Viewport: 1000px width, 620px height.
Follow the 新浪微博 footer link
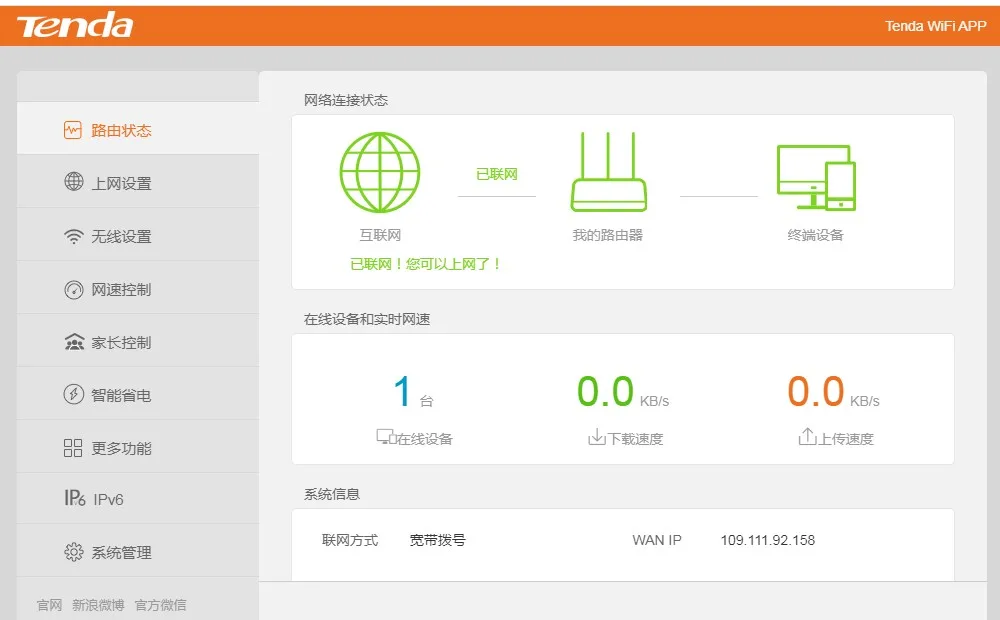98,605
